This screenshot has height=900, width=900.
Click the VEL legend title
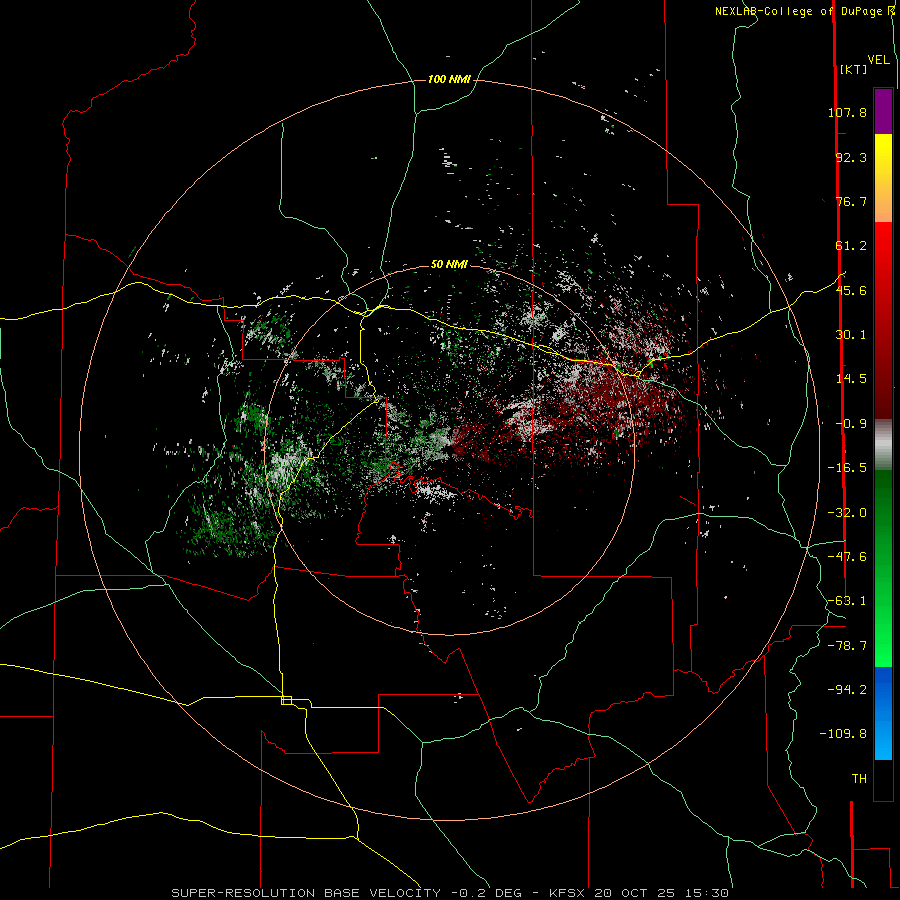[x=878, y=60]
